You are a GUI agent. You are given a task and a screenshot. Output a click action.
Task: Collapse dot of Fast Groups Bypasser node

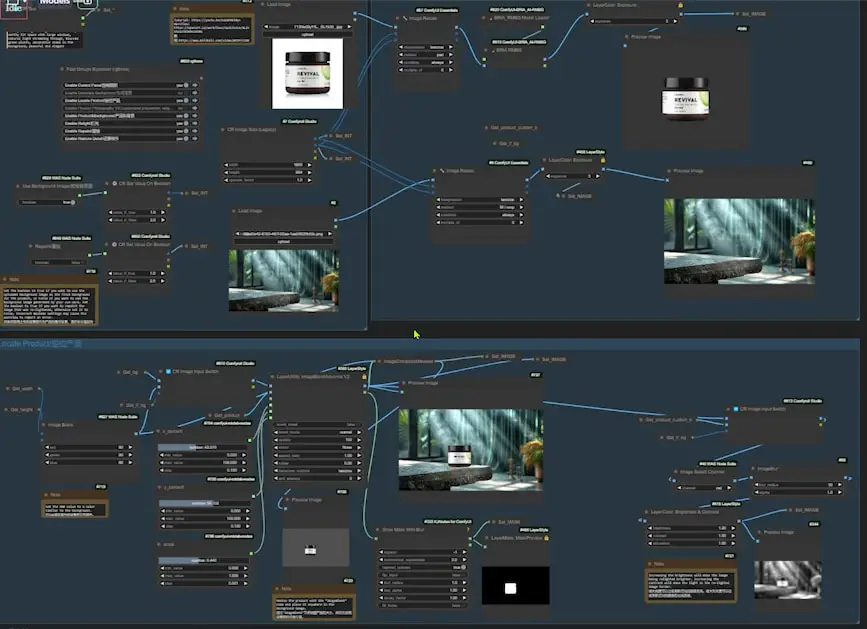[x=61, y=69]
